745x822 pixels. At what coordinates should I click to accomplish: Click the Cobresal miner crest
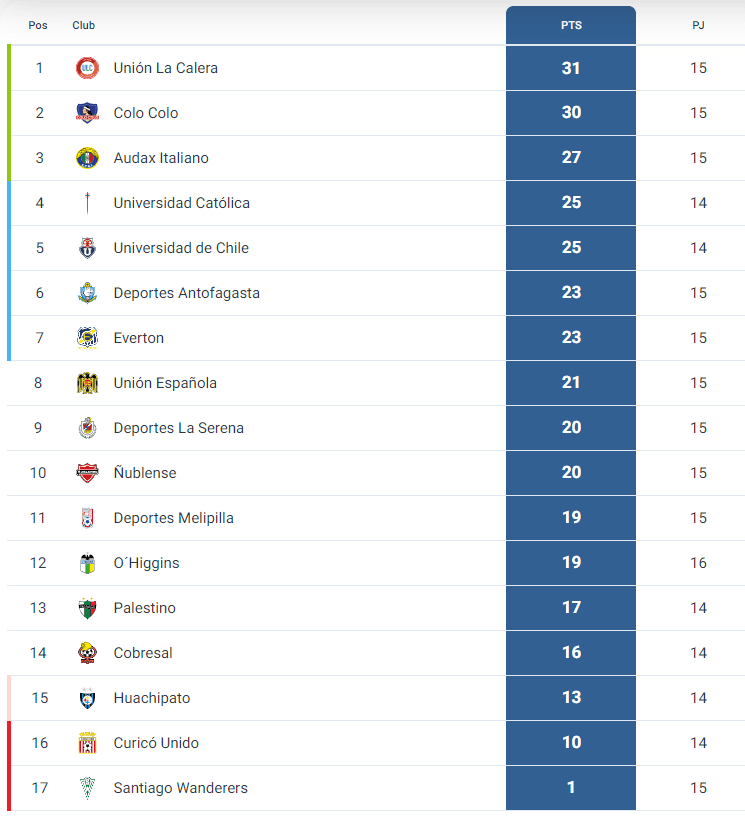pyautogui.click(x=87, y=653)
